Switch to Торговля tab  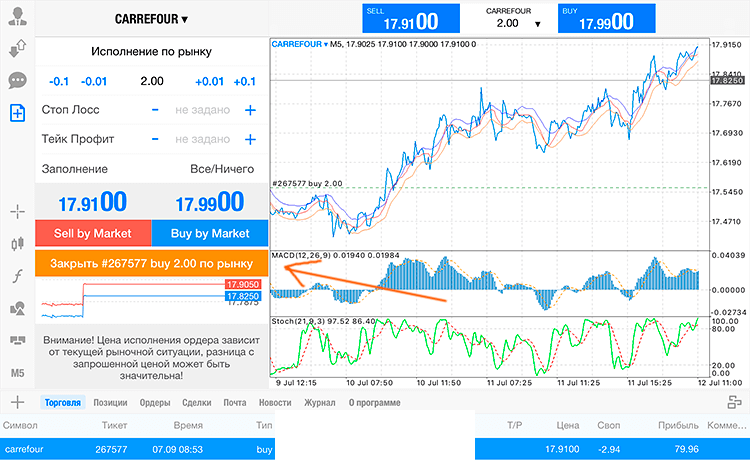tap(63, 403)
